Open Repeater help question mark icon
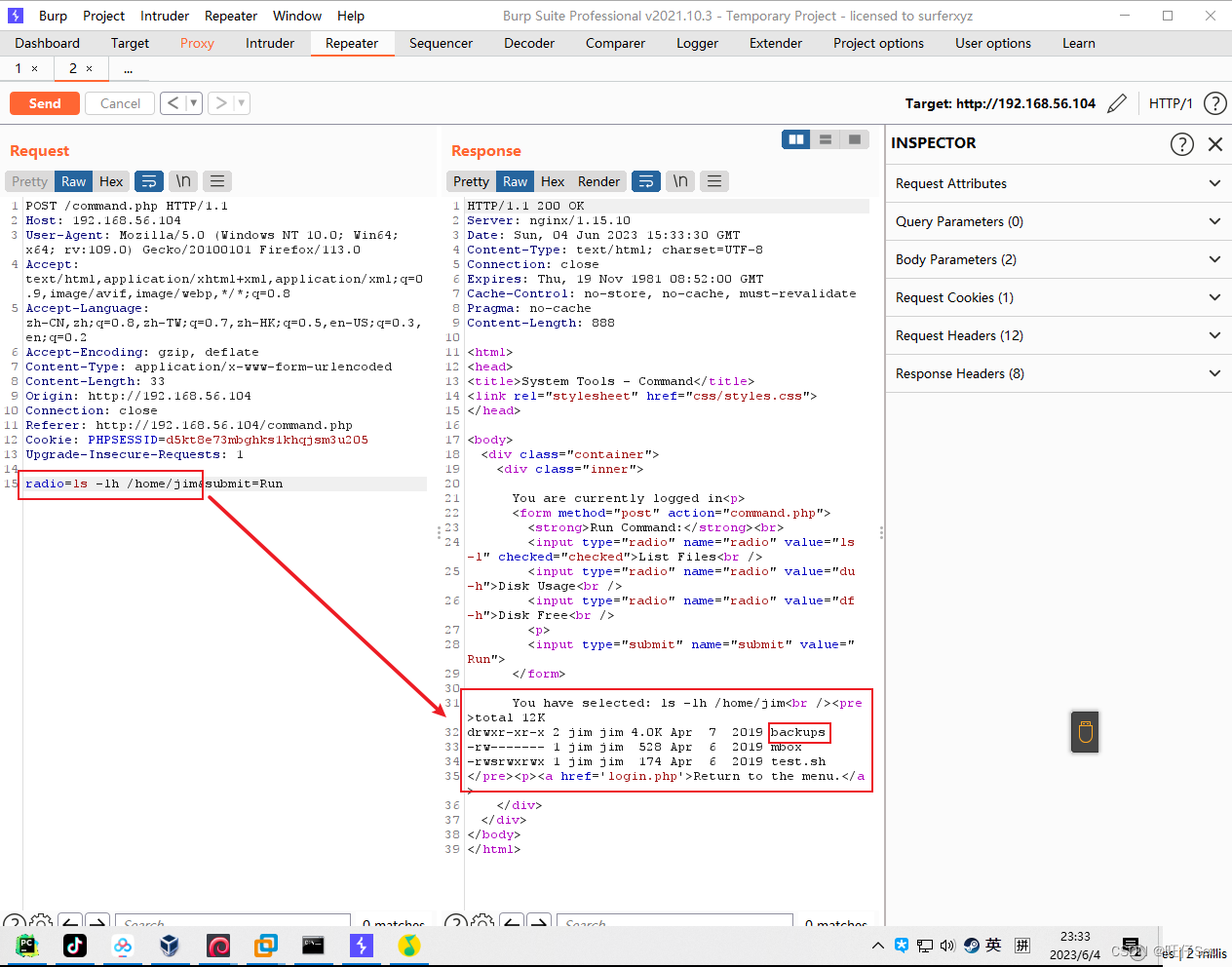This screenshot has width=1232, height=967. (1214, 103)
